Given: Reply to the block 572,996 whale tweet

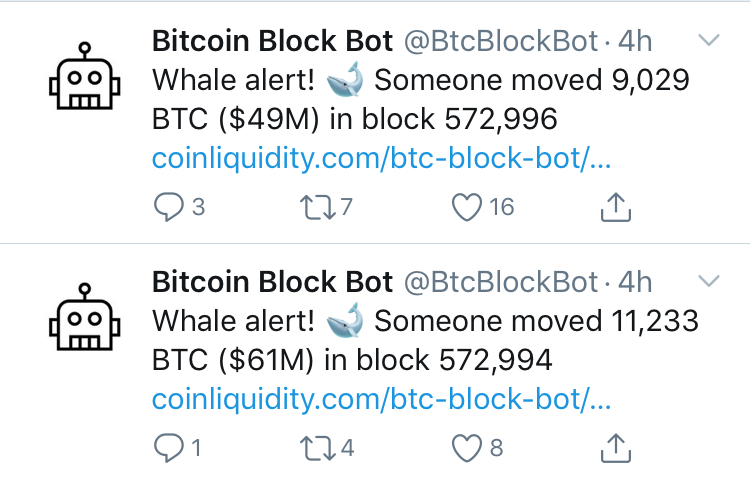Looking at the screenshot, I should 170,207.
